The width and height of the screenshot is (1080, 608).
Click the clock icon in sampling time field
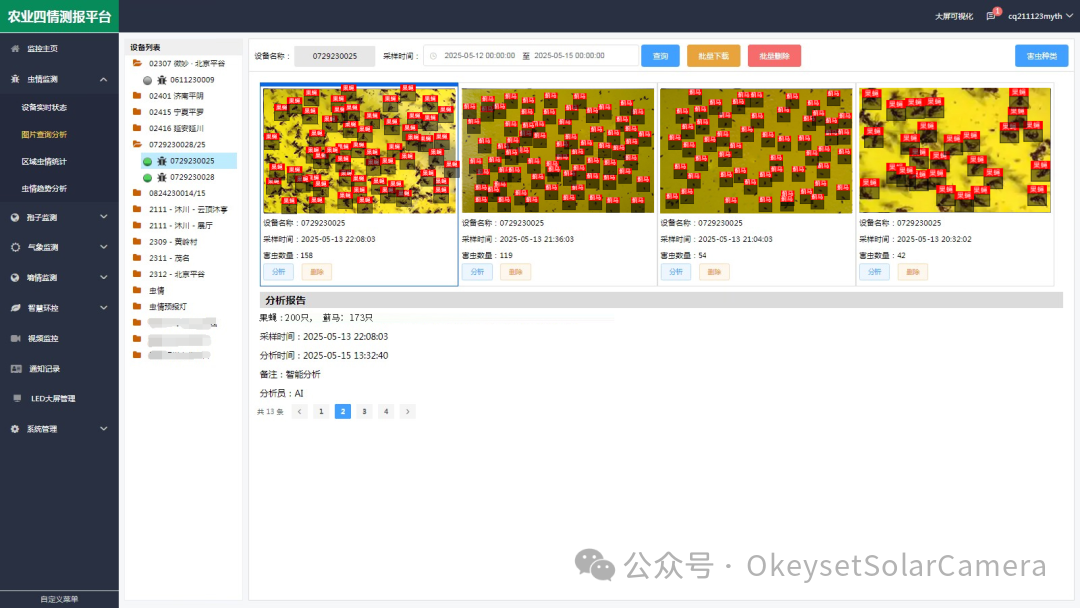point(433,56)
